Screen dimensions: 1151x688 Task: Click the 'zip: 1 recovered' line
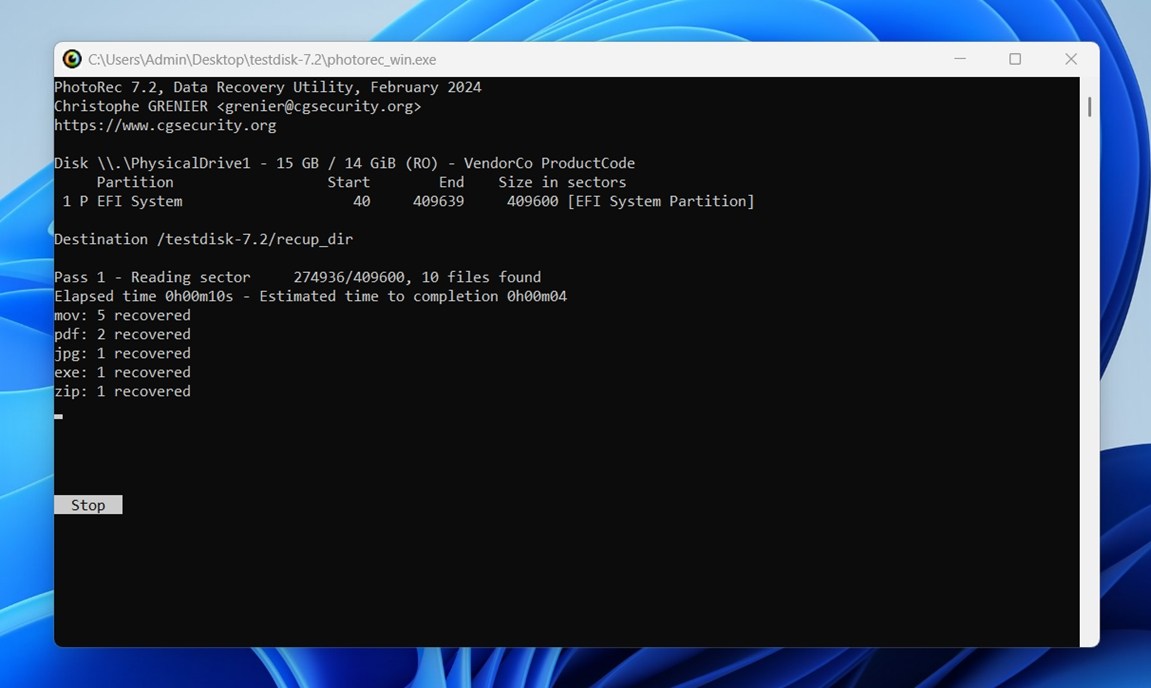point(122,392)
